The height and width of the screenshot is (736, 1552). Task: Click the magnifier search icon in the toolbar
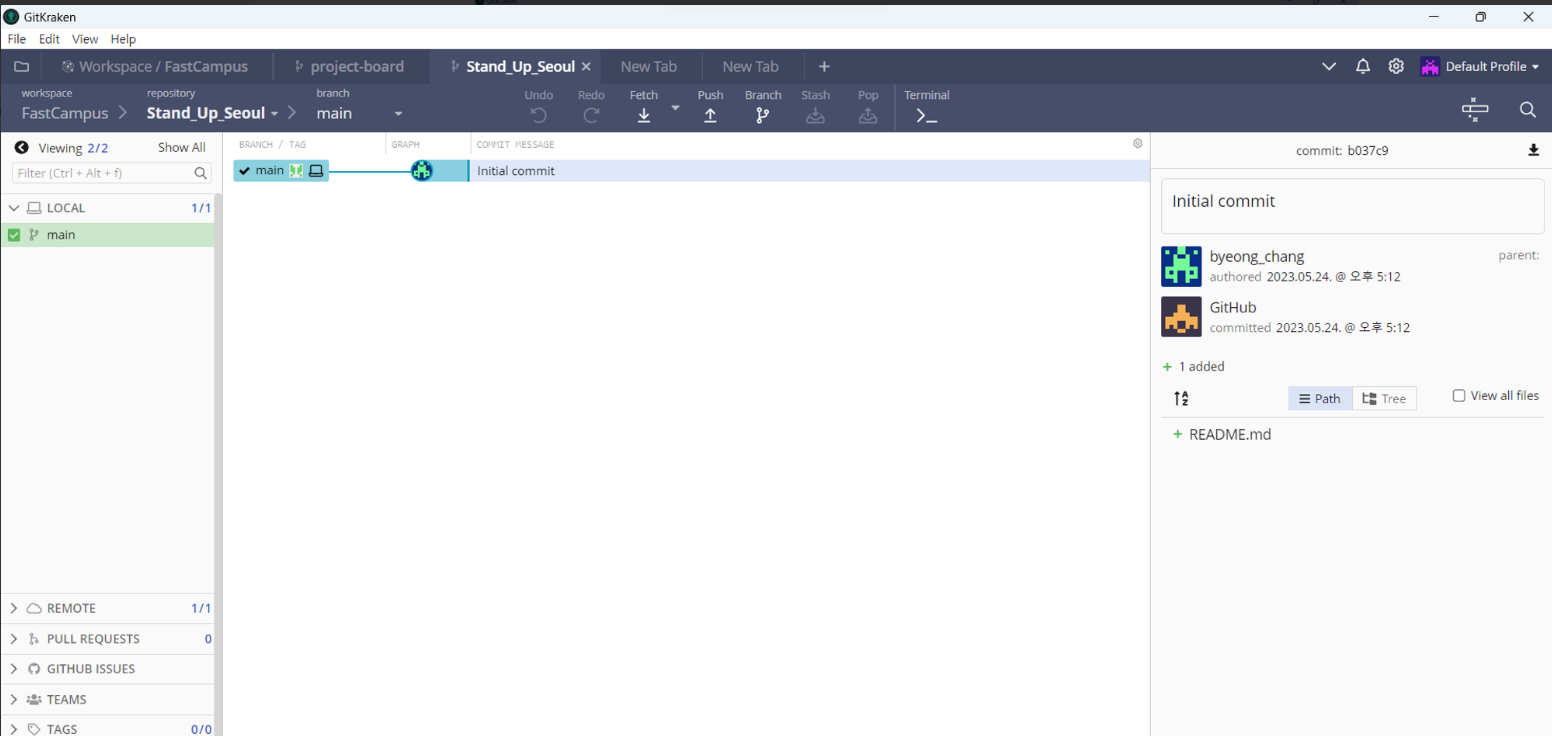(x=1527, y=110)
